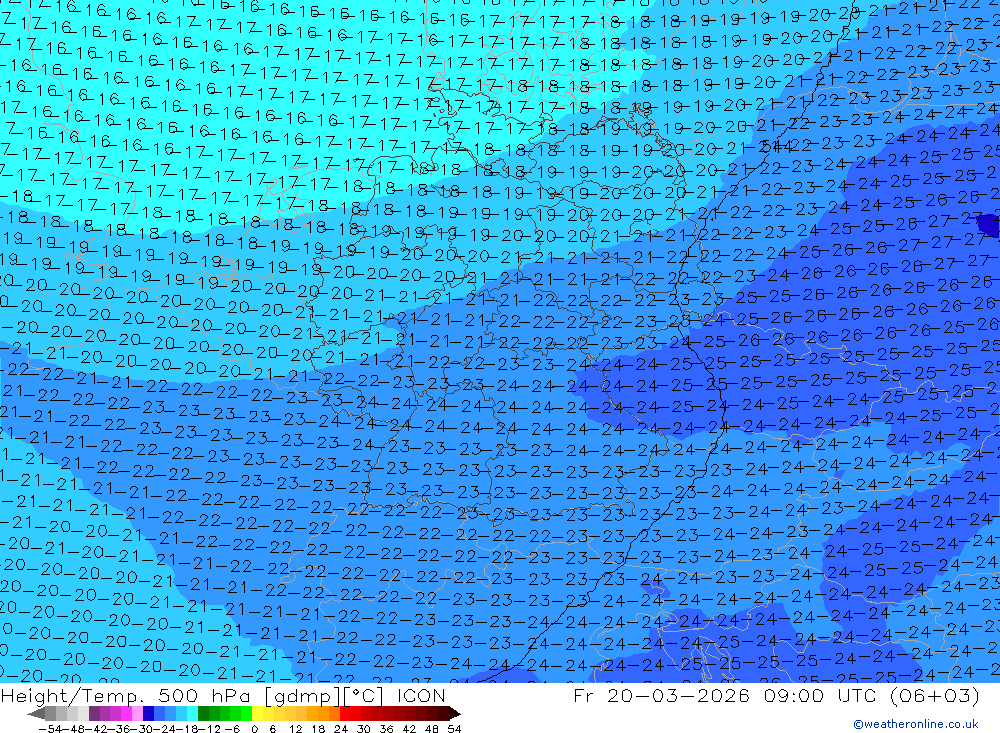
Task: Click the '-6' legend label
Action: tap(232, 729)
